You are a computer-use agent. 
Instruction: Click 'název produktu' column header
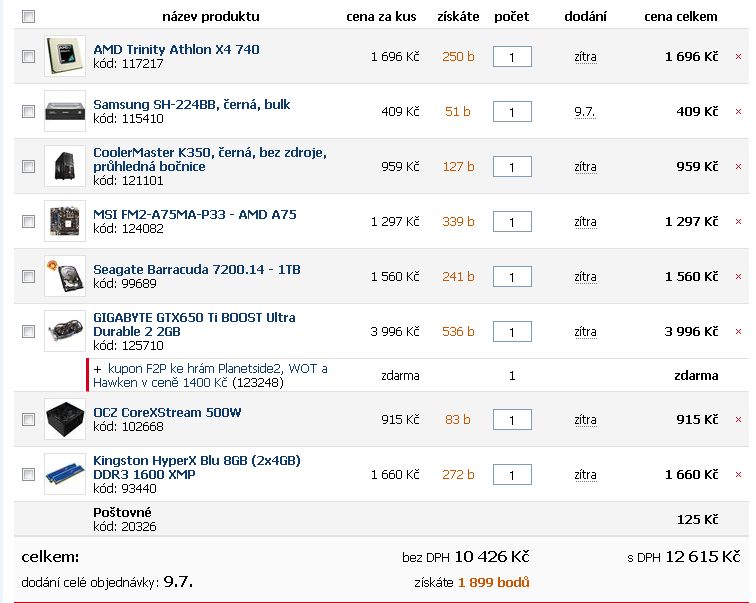click(211, 17)
